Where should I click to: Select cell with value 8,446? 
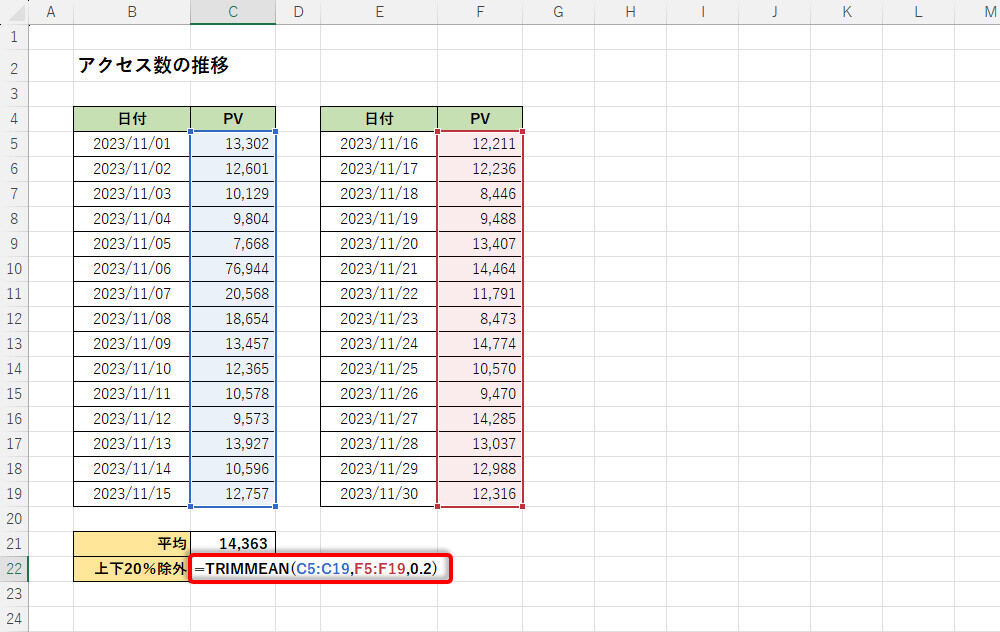[480, 193]
